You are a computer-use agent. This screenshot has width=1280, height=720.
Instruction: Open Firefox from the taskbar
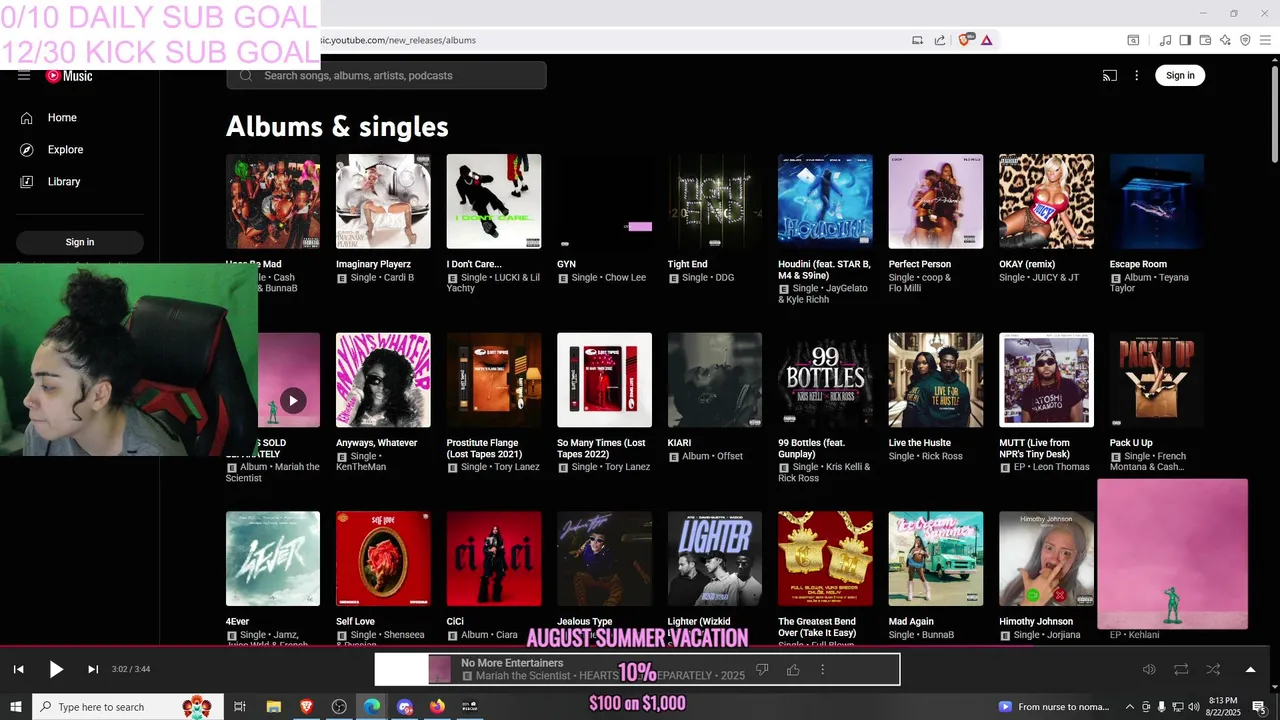click(437, 707)
